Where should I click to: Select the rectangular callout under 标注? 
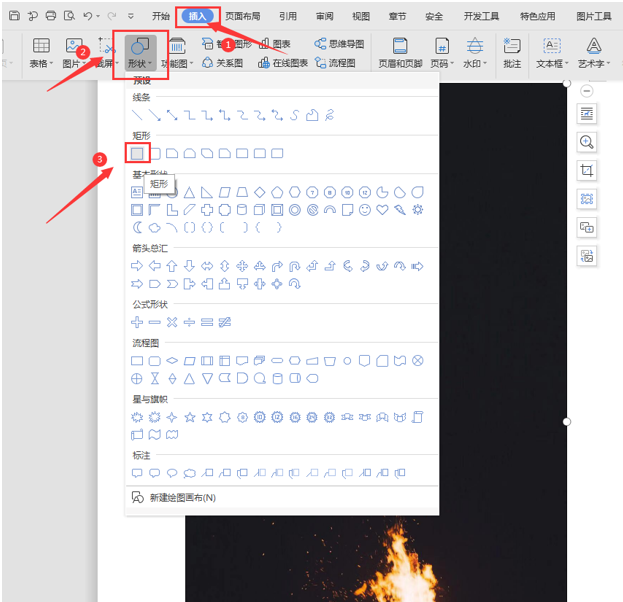[x=137, y=473]
